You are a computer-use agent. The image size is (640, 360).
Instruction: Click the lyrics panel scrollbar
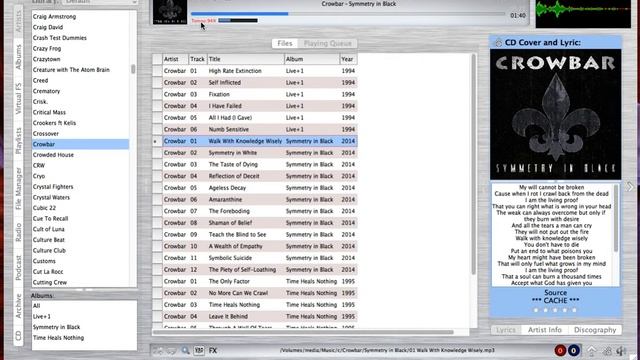pos(616,218)
